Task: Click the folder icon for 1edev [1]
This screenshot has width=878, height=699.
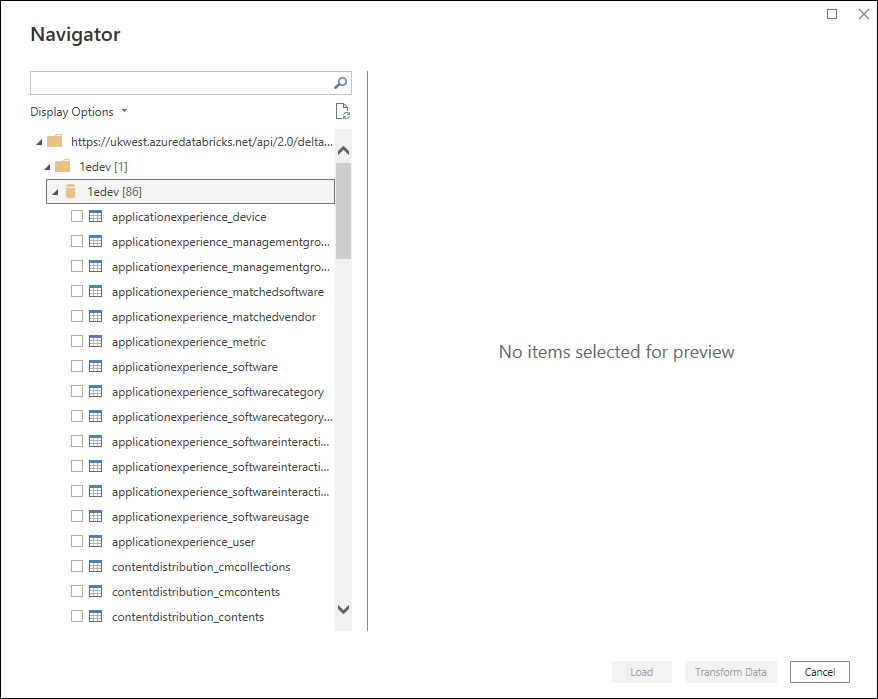Action: point(62,167)
